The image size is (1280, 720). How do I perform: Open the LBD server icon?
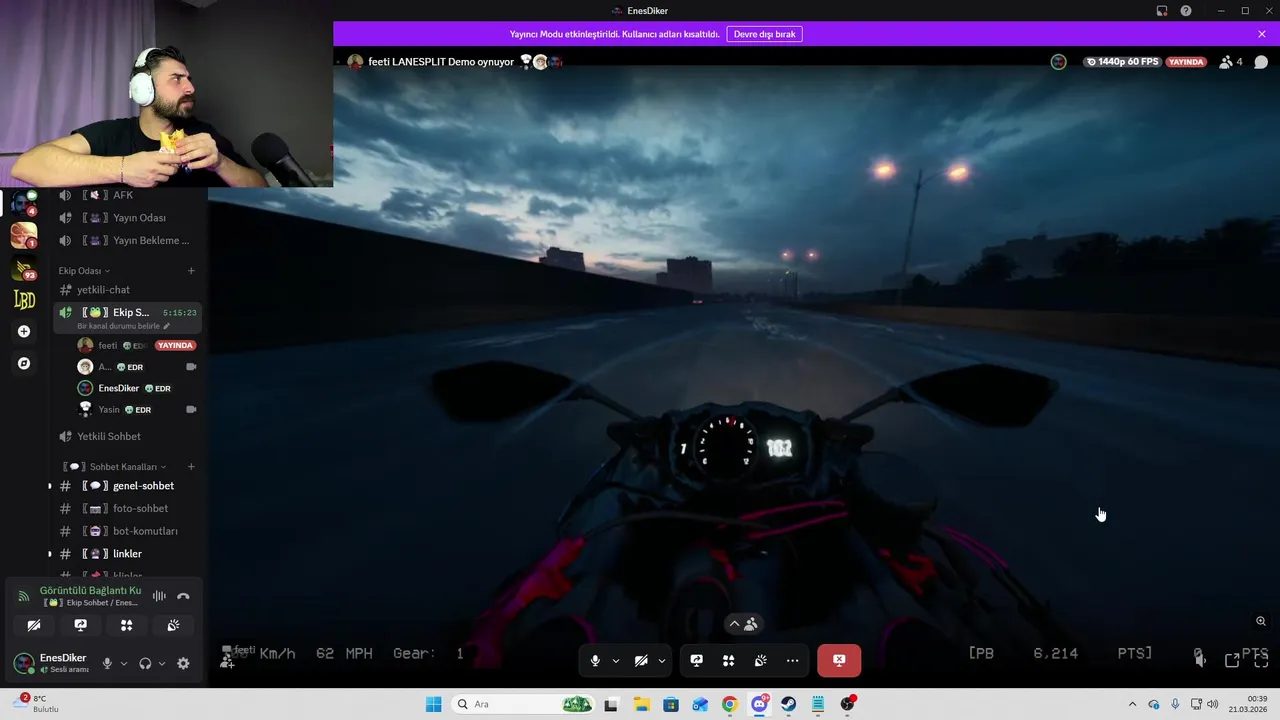click(x=24, y=299)
